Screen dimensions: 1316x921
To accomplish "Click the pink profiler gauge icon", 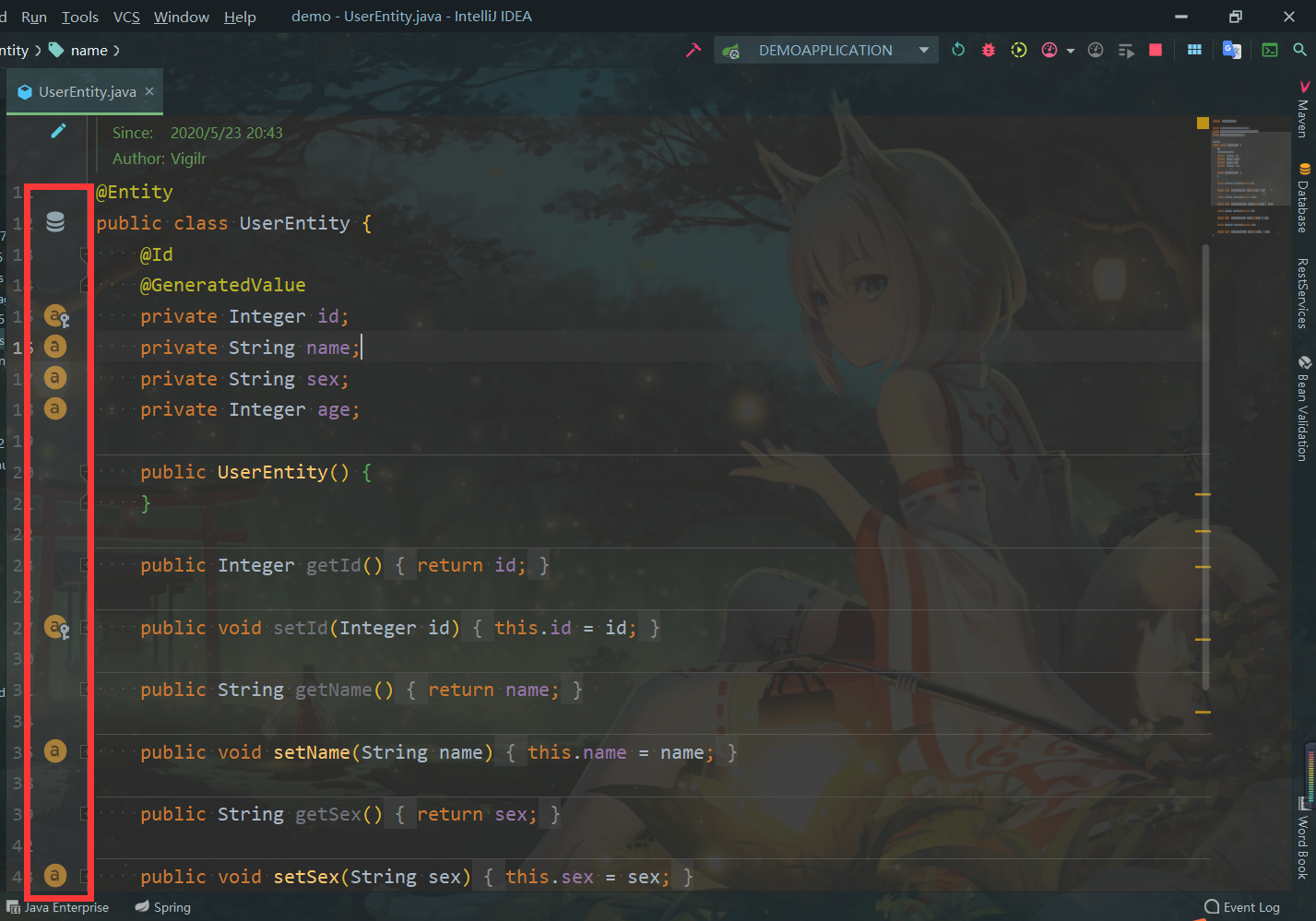I will (1049, 50).
